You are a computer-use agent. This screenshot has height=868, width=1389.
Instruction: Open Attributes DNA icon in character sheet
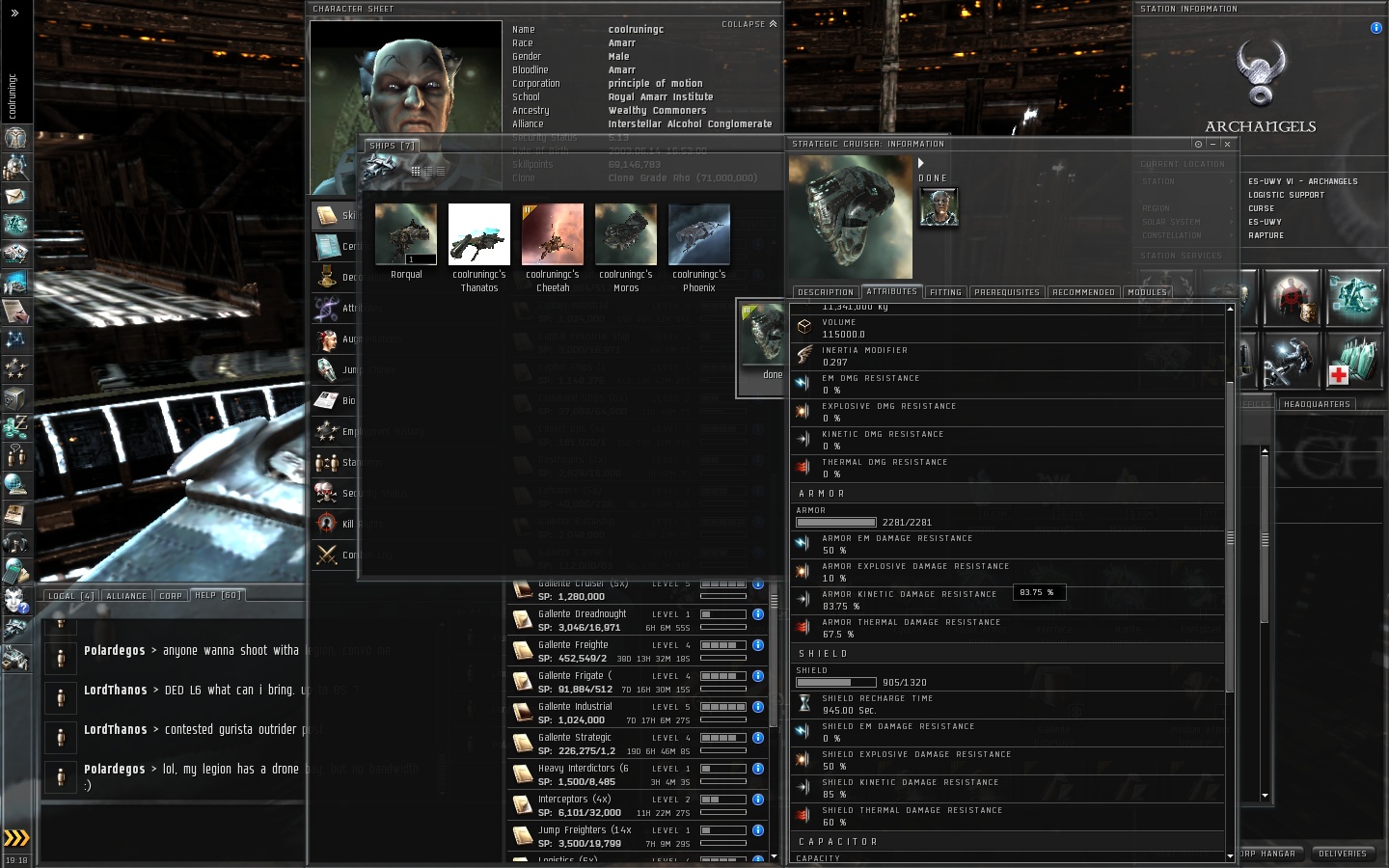click(x=326, y=308)
